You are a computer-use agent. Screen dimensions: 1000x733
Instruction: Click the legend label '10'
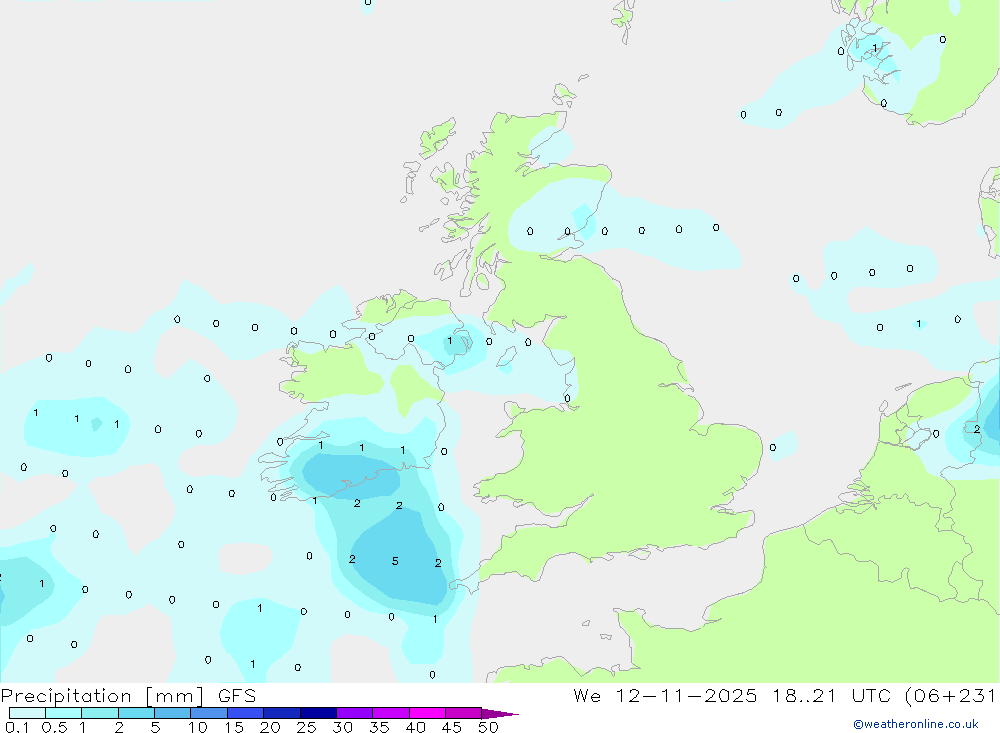[x=198, y=727]
